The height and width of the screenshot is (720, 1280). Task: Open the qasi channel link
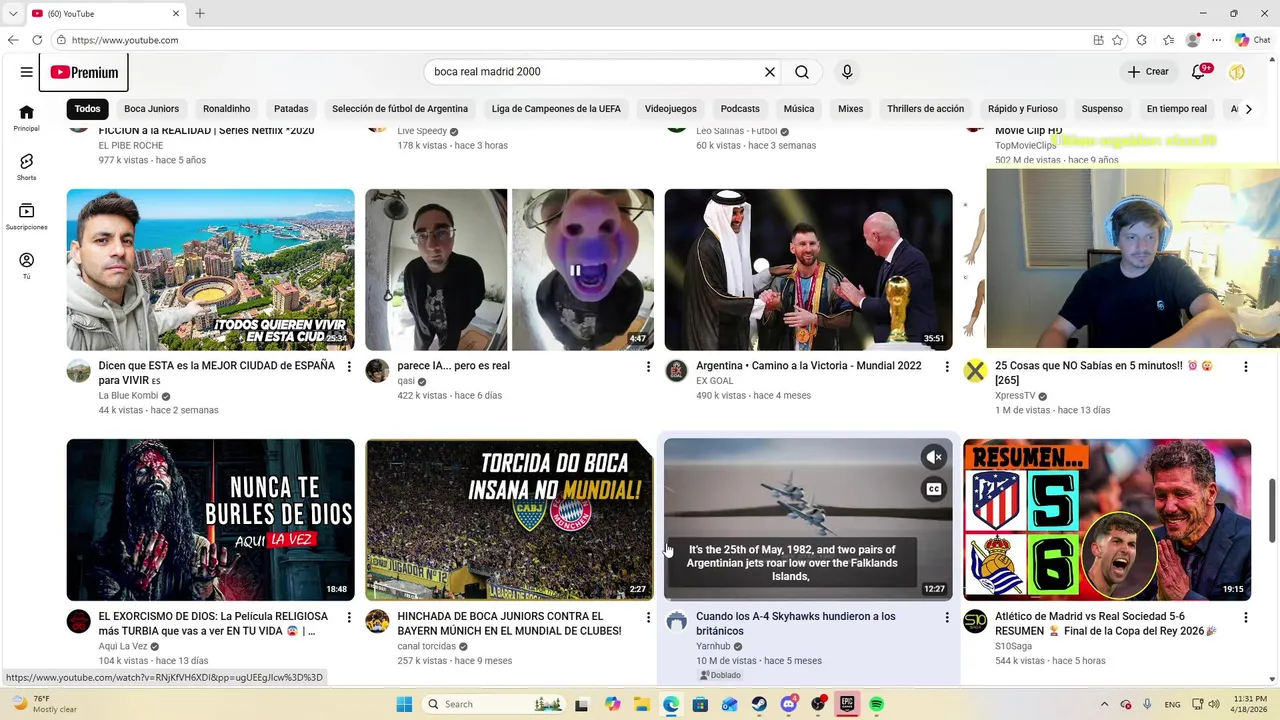tap(406, 381)
